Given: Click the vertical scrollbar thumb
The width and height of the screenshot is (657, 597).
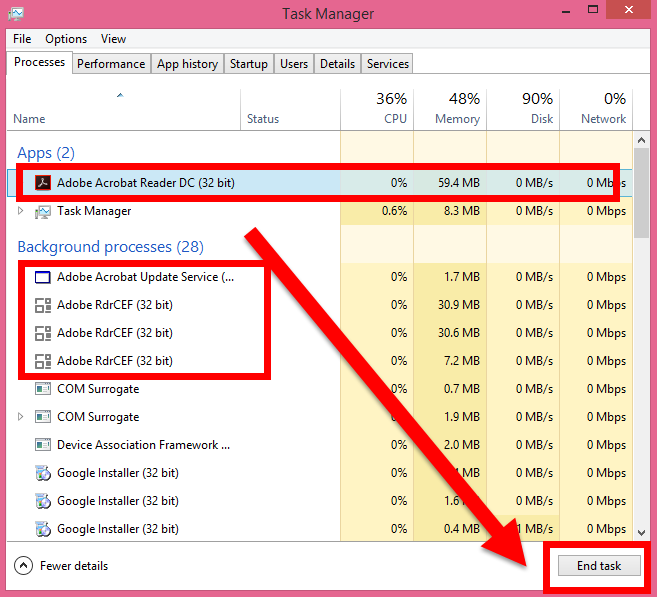Looking at the screenshot, I should click(x=641, y=193).
